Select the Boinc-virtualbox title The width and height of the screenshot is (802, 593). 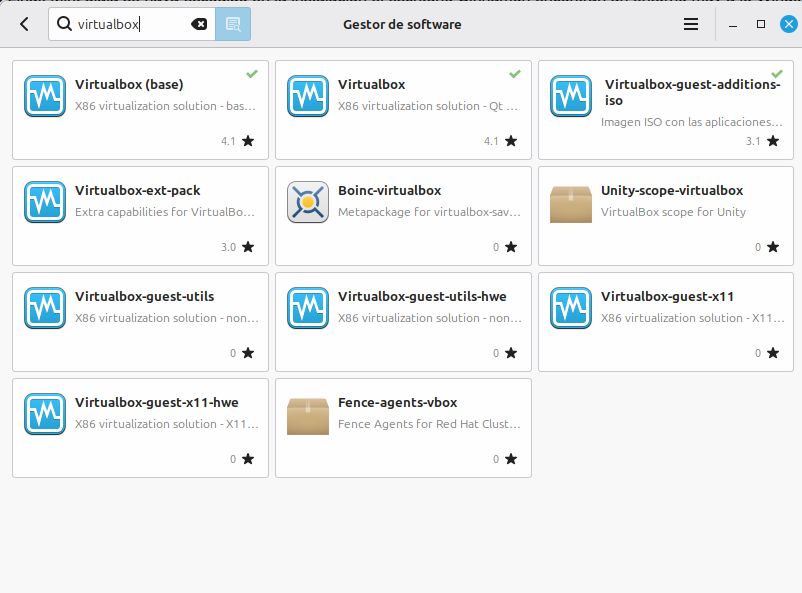pyautogui.click(x=389, y=190)
